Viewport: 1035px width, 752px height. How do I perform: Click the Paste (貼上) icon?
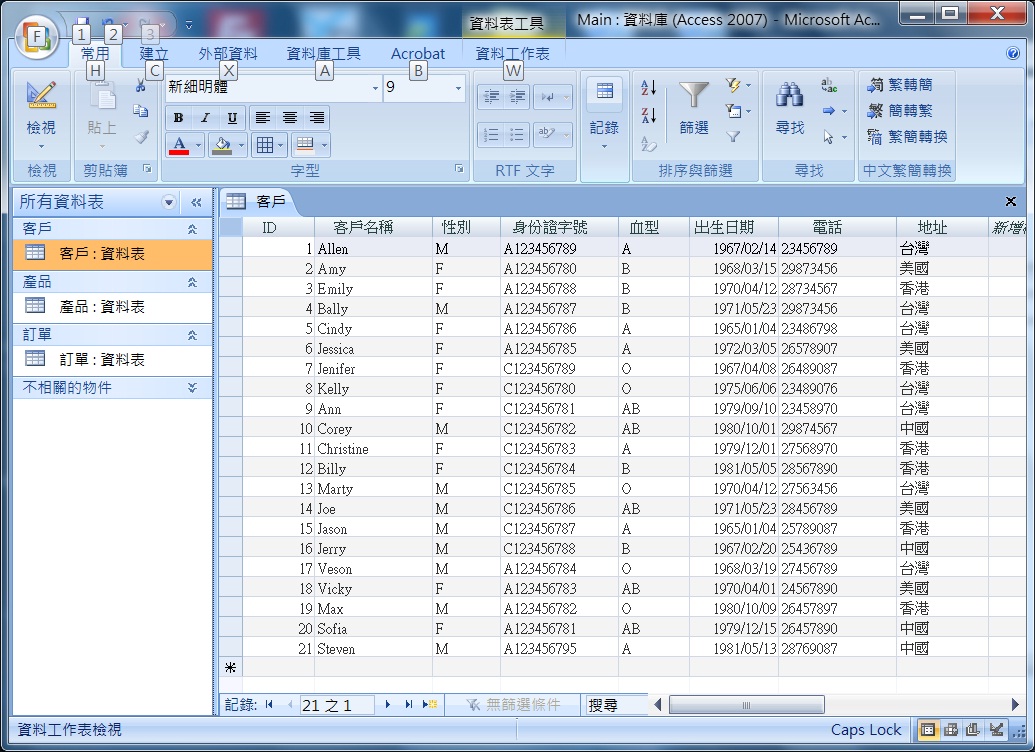coord(102,98)
